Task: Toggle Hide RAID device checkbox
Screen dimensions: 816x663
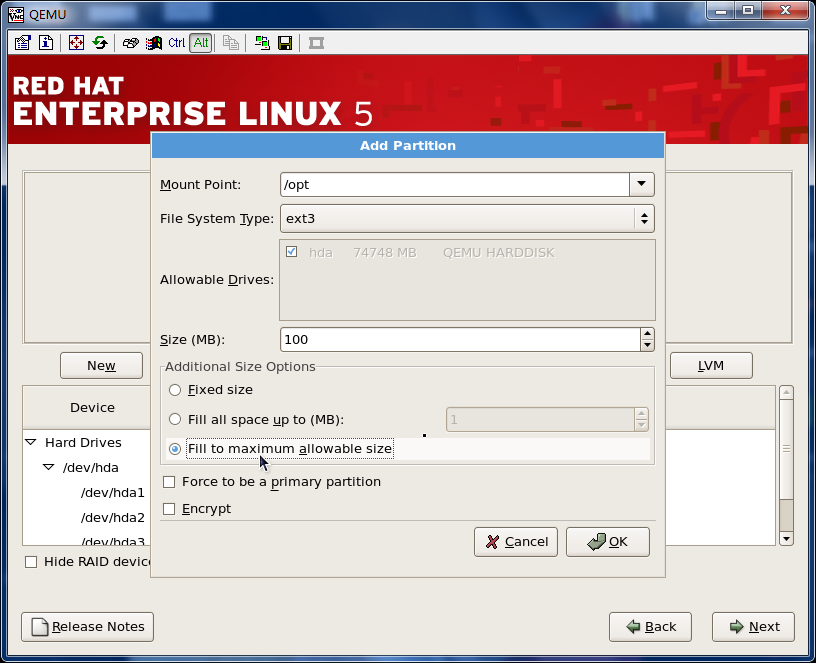Action: point(31,562)
